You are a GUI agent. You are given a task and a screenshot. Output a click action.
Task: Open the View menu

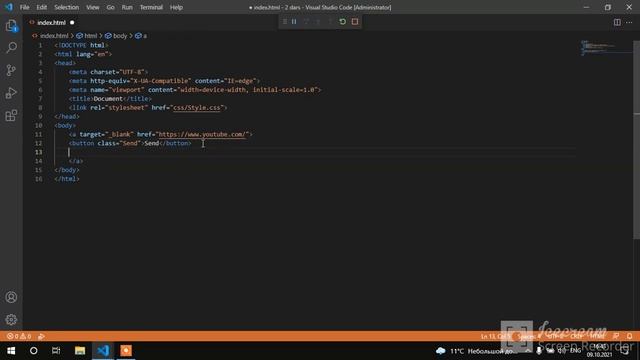pos(93,7)
